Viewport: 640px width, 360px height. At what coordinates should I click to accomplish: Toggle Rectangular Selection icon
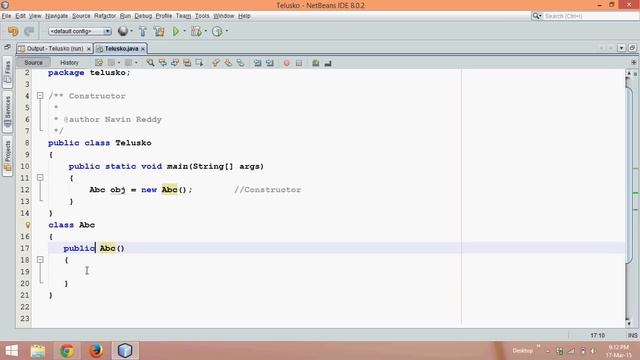pyautogui.click(x=199, y=62)
